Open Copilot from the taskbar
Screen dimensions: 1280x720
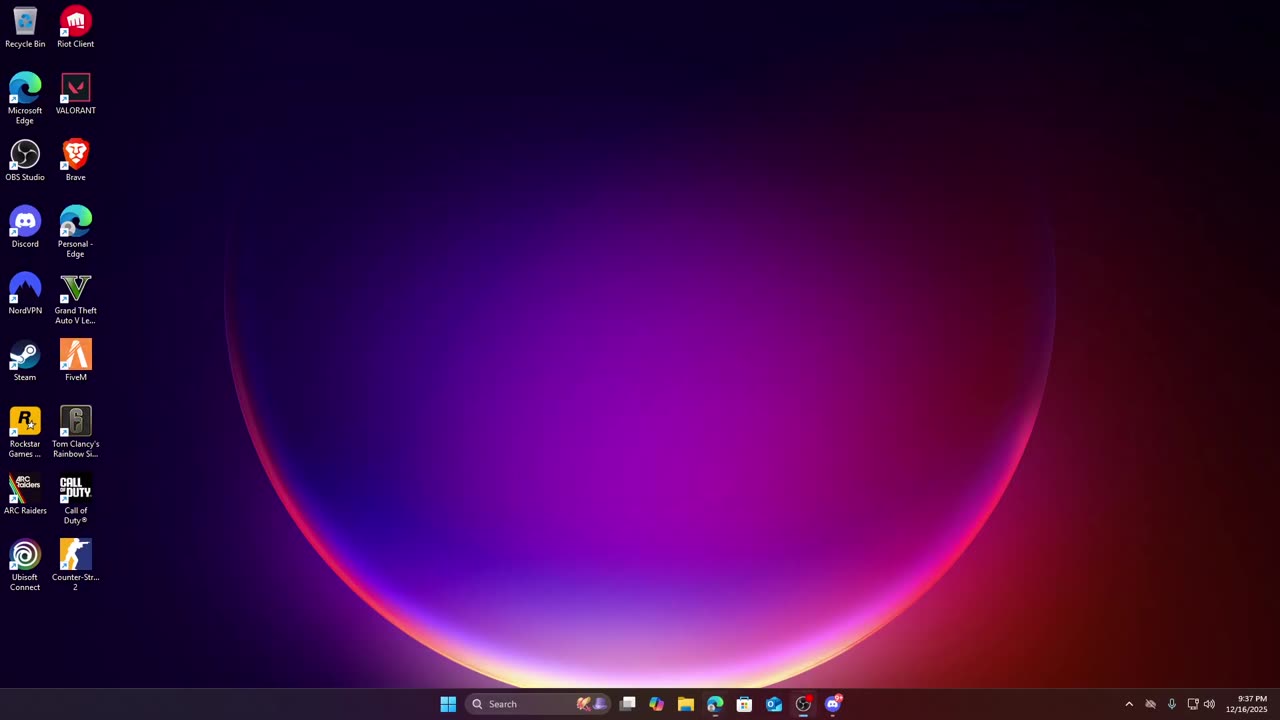click(656, 704)
